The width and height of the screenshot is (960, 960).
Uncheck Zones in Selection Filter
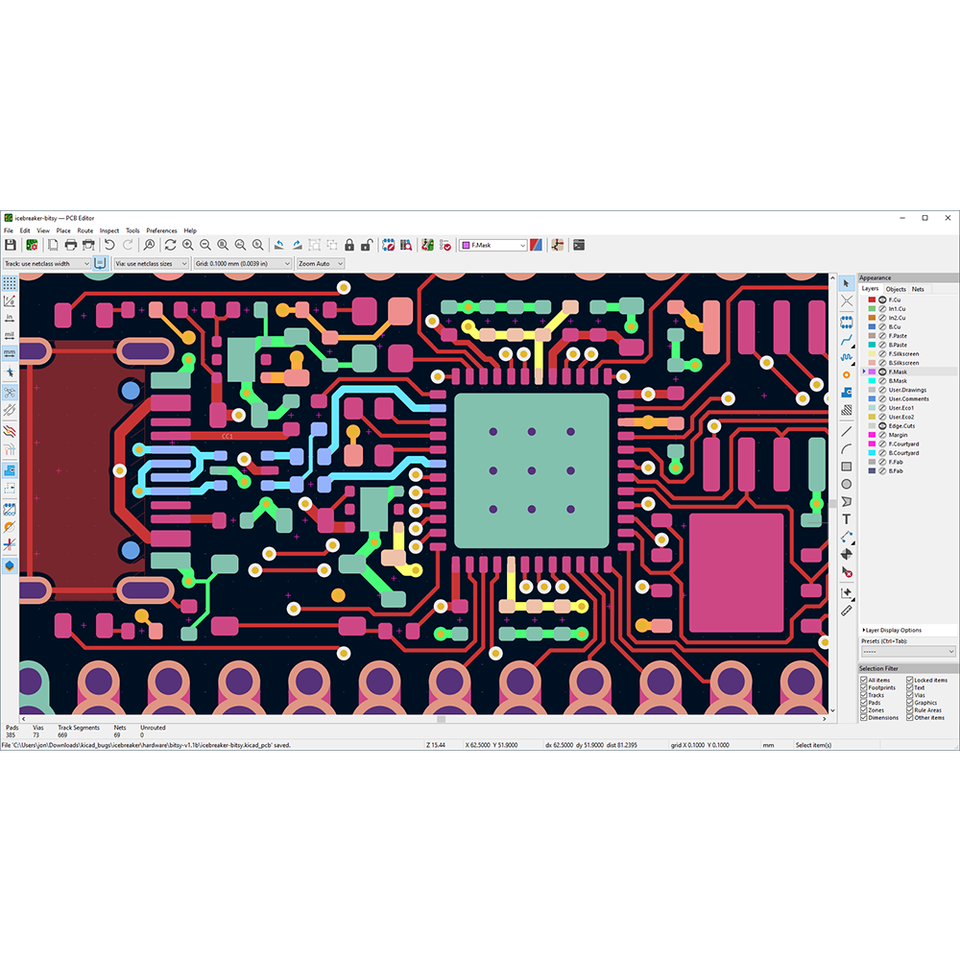click(x=864, y=710)
